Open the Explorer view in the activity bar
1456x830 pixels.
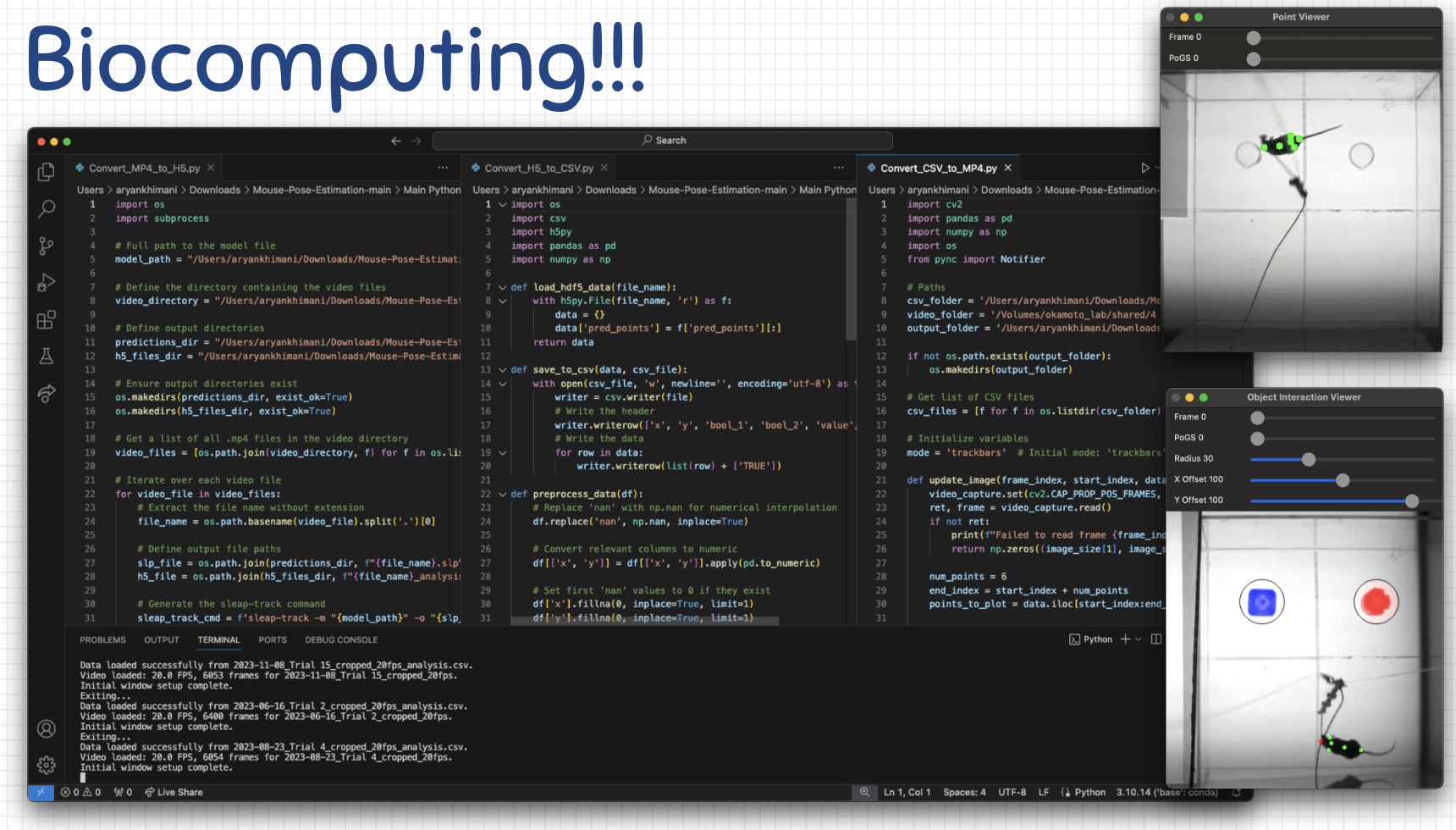pos(47,172)
